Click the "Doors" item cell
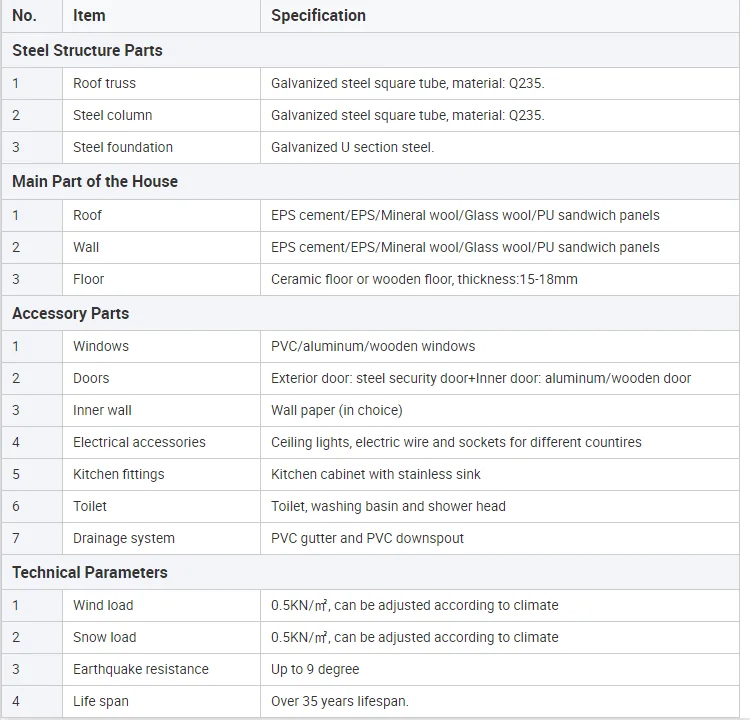This screenshot has height=720, width=750. (x=91, y=378)
